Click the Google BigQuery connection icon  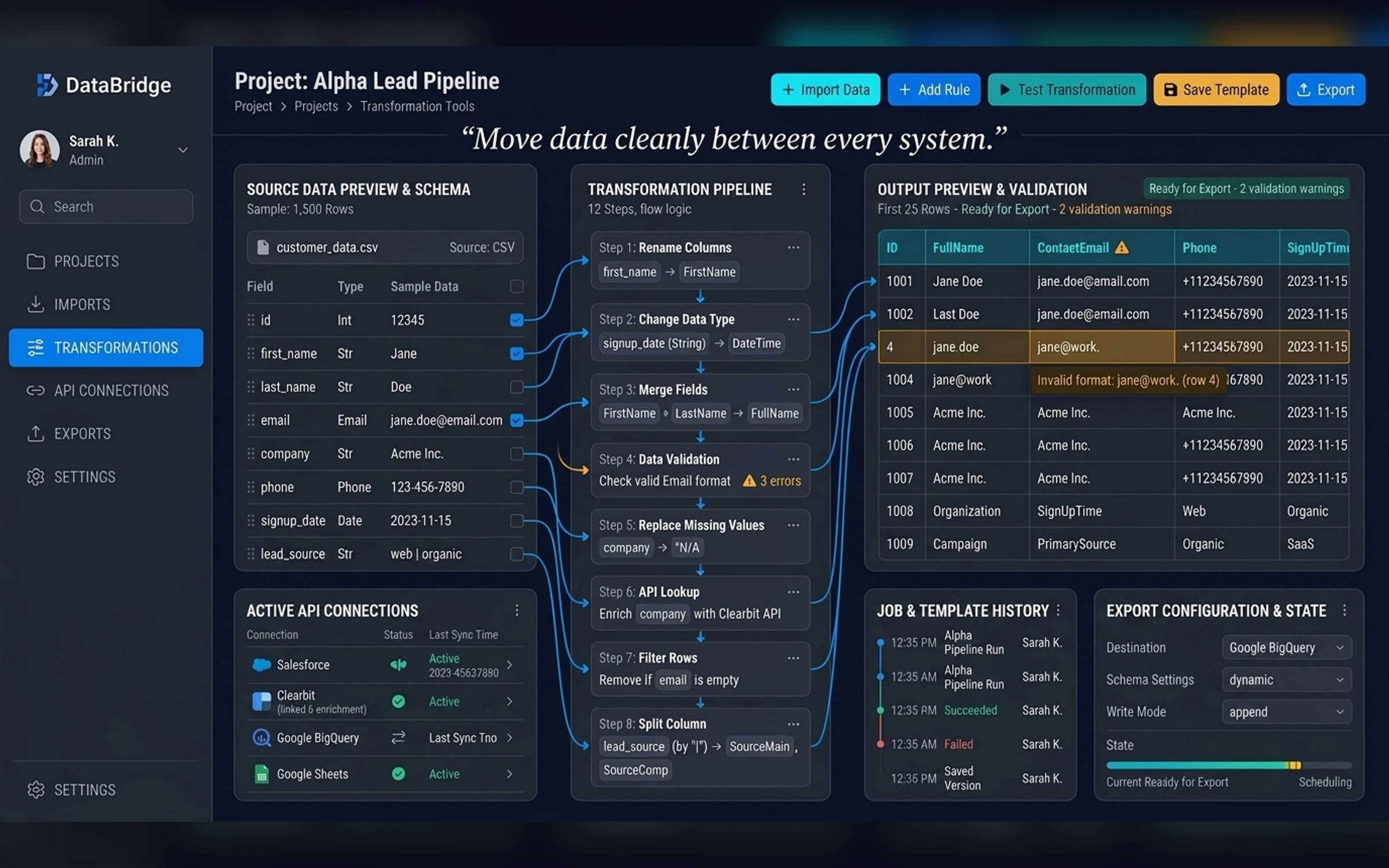click(262, 738)
